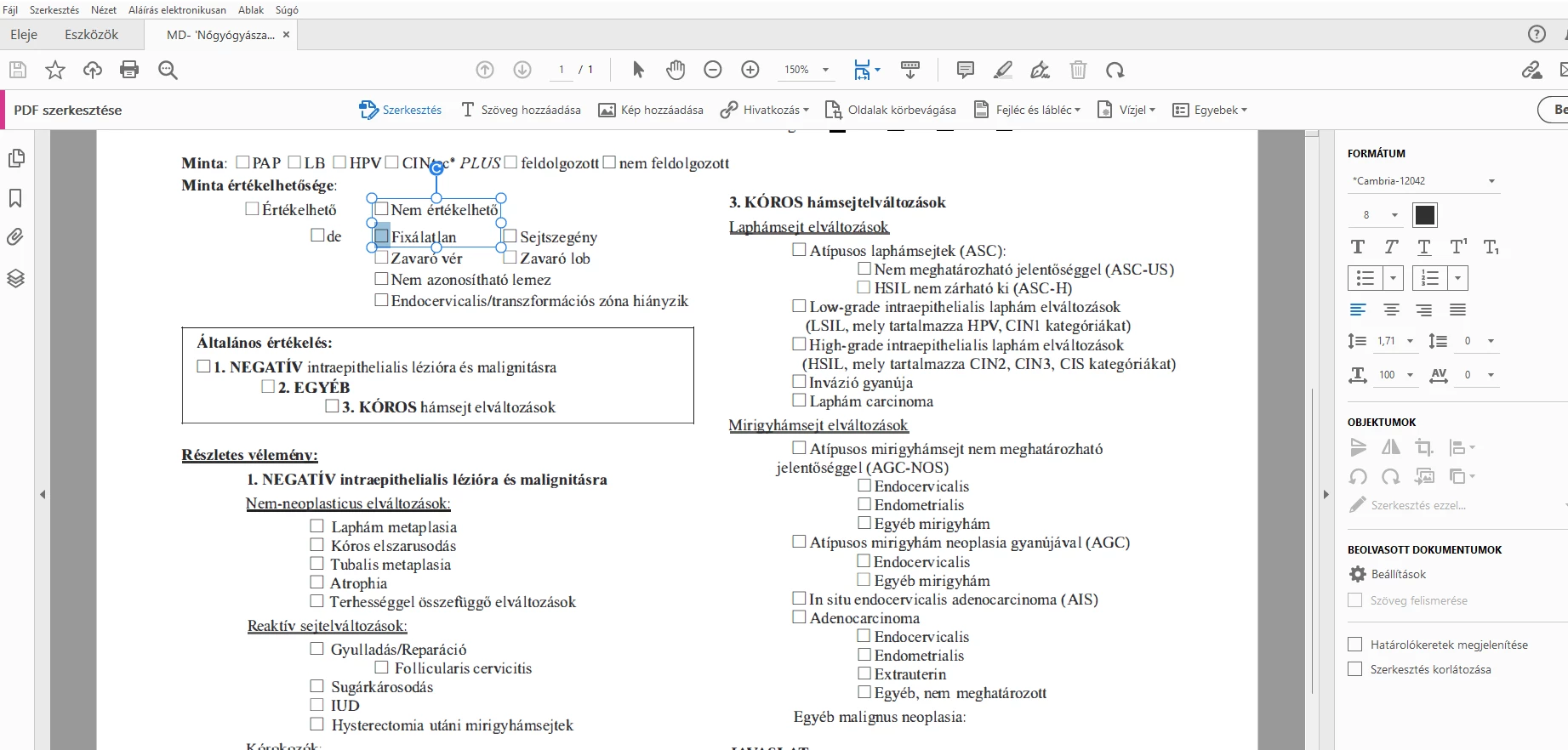Check the Értékelhető box in the document

(x=252, y=208)
